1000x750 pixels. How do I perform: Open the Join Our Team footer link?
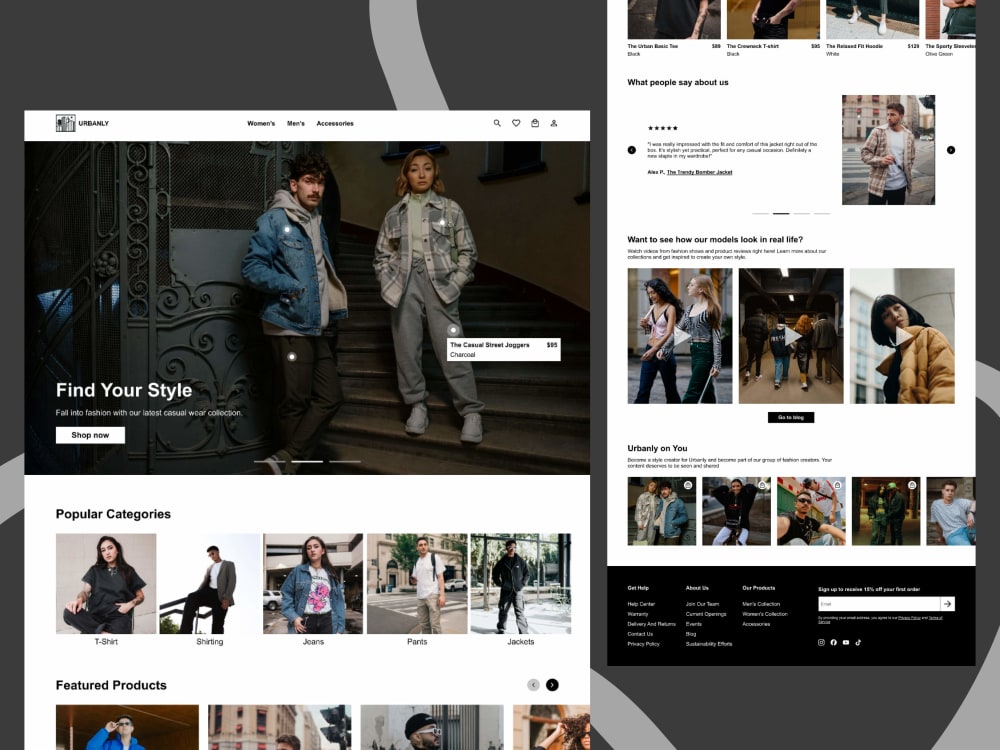pyautogui.click(x=702, y=604)
